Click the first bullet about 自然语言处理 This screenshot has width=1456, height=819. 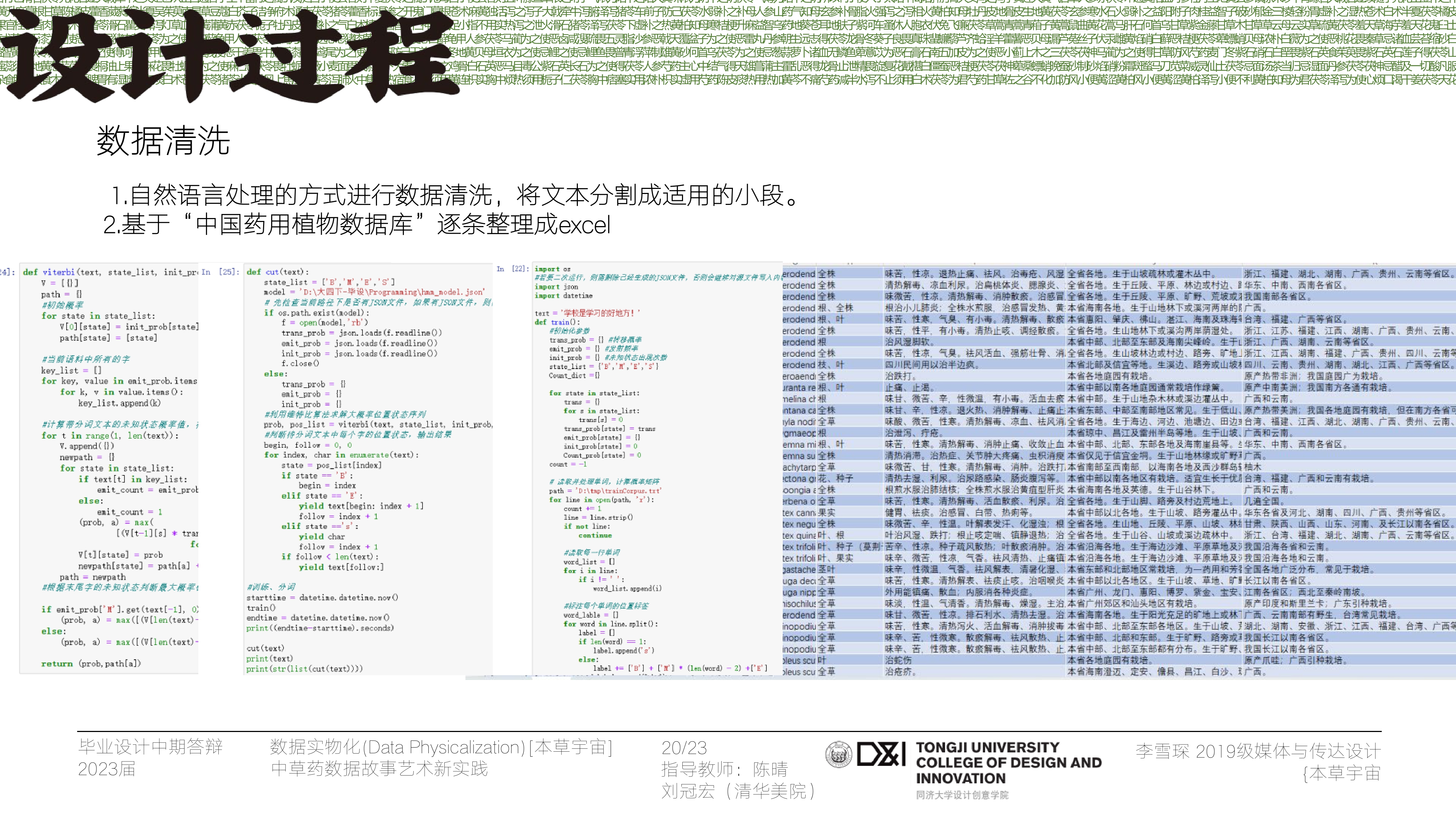coord(456,195)
